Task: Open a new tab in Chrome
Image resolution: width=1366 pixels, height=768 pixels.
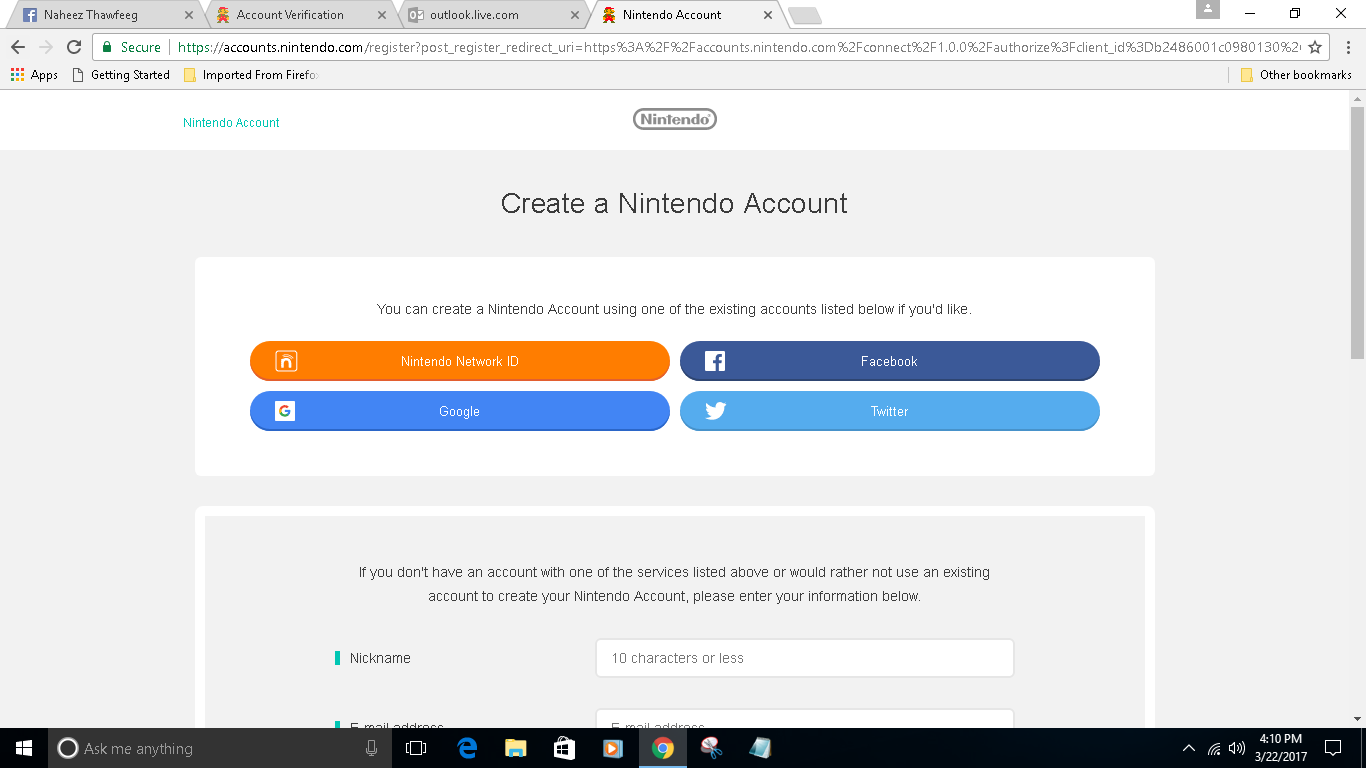Action: (x=805, y=15)
